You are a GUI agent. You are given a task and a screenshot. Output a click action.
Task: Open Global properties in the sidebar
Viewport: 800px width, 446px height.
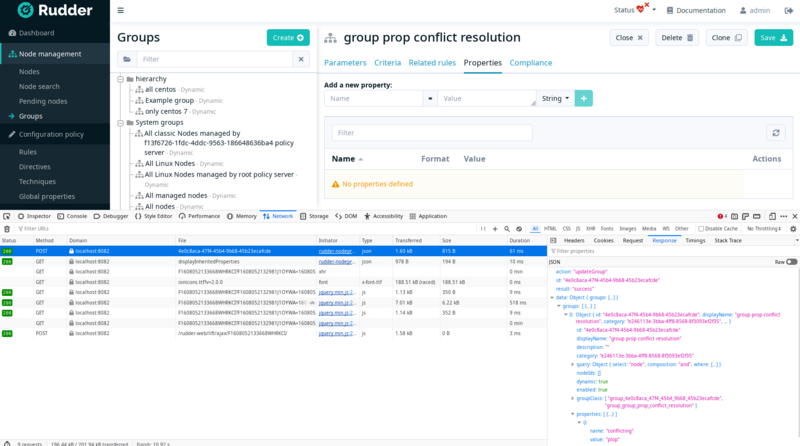(x=46, y=196)
